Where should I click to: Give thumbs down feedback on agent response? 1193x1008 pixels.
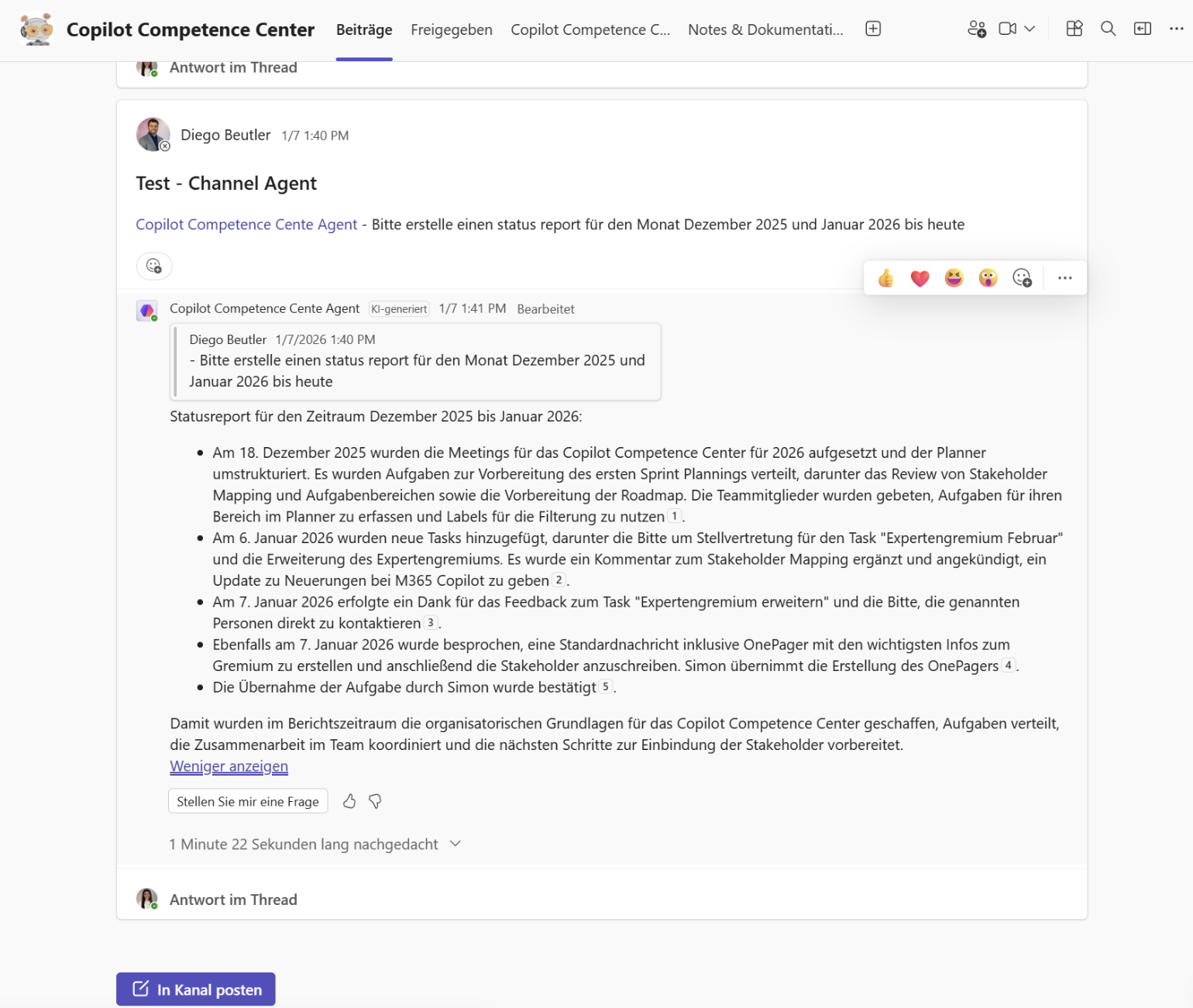pyautogui.click(x=375, y=801)
